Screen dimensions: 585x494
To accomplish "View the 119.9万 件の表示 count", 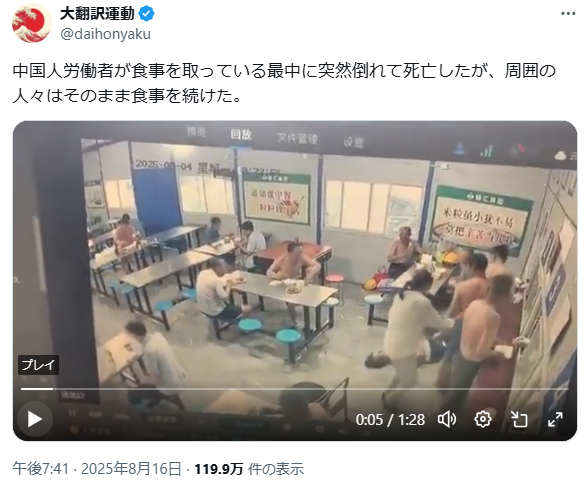I will 249,469.
